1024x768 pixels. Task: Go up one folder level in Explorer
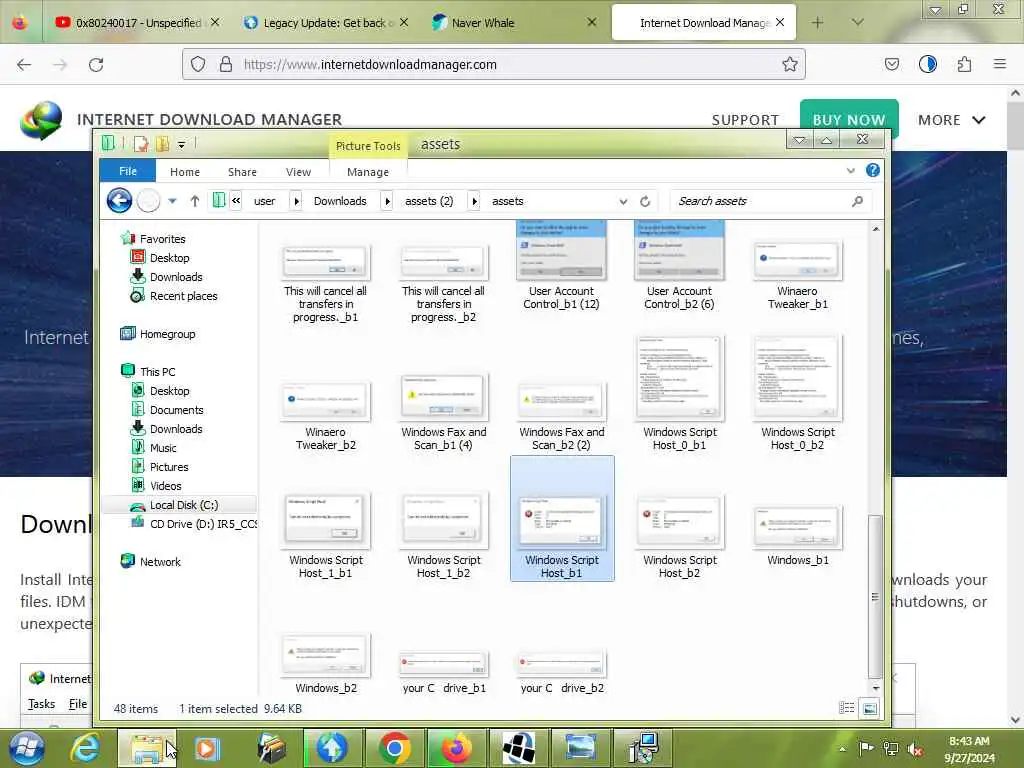pos(195,201)
